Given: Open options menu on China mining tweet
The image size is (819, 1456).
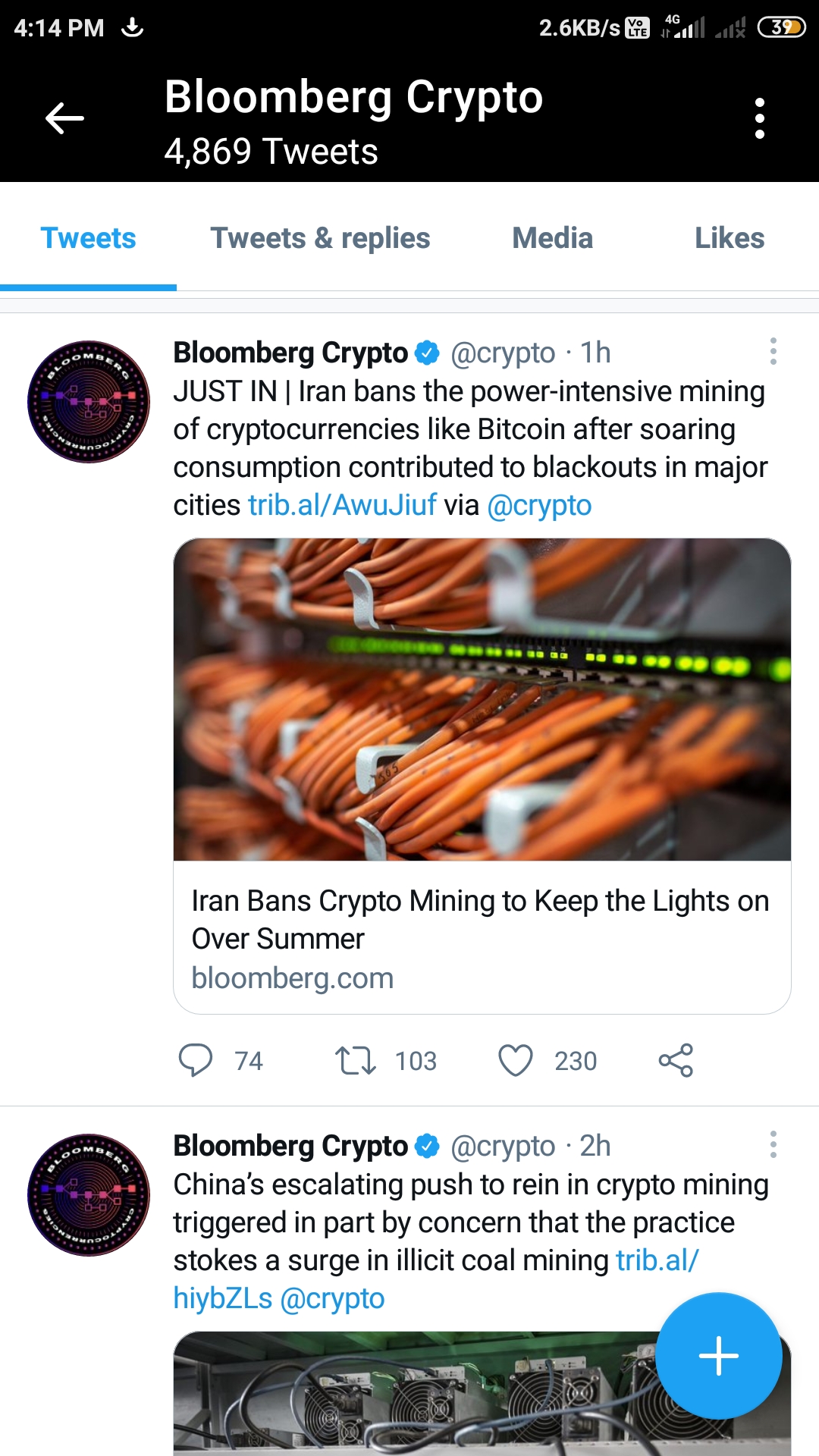Looking at the screenshot, I should [x=773, y=1144].
